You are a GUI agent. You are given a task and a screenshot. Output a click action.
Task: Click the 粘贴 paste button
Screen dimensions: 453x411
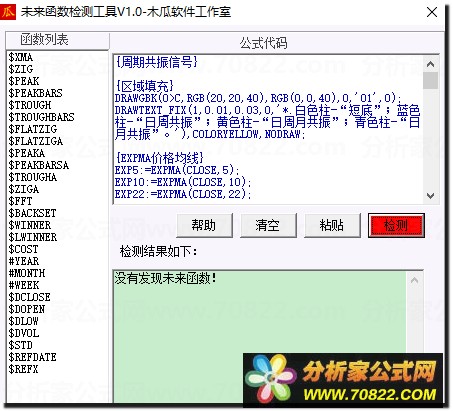tap(332, 226)
